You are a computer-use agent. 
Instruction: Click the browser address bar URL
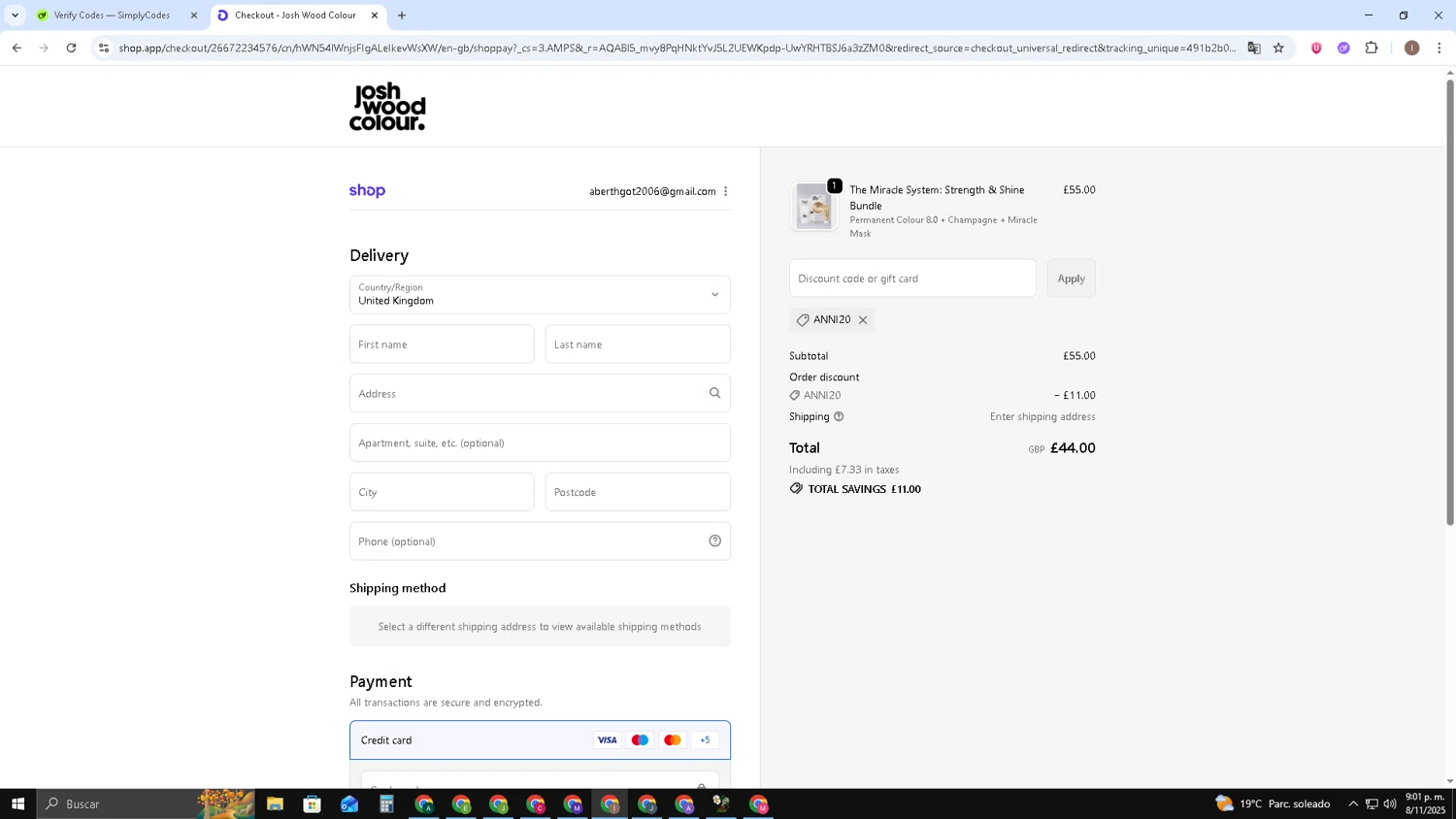pos(677,48)
